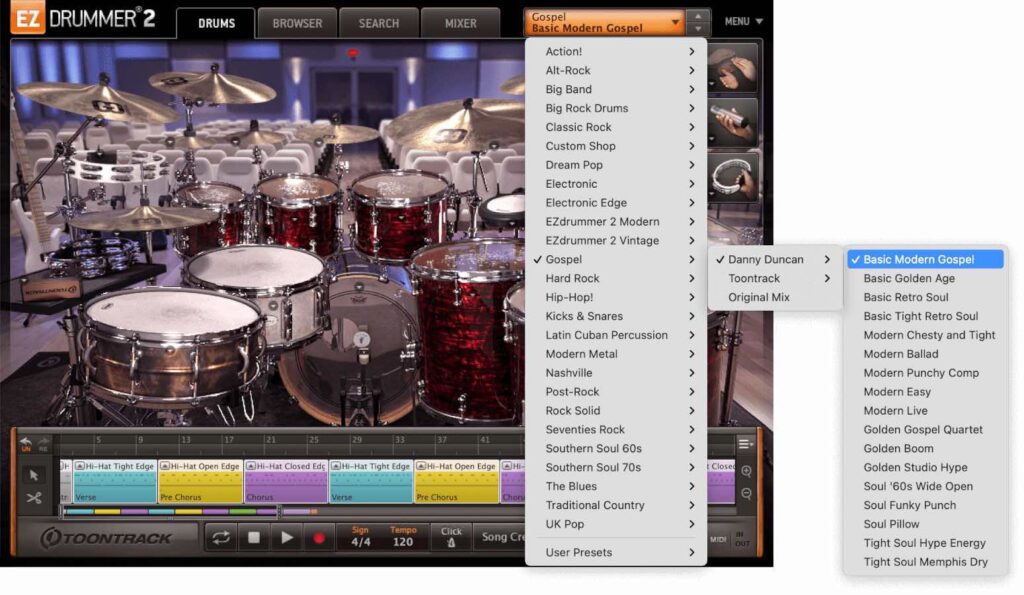Select the checked Danny Duncan entry
1024x595 pixels.
coord(774,259)
